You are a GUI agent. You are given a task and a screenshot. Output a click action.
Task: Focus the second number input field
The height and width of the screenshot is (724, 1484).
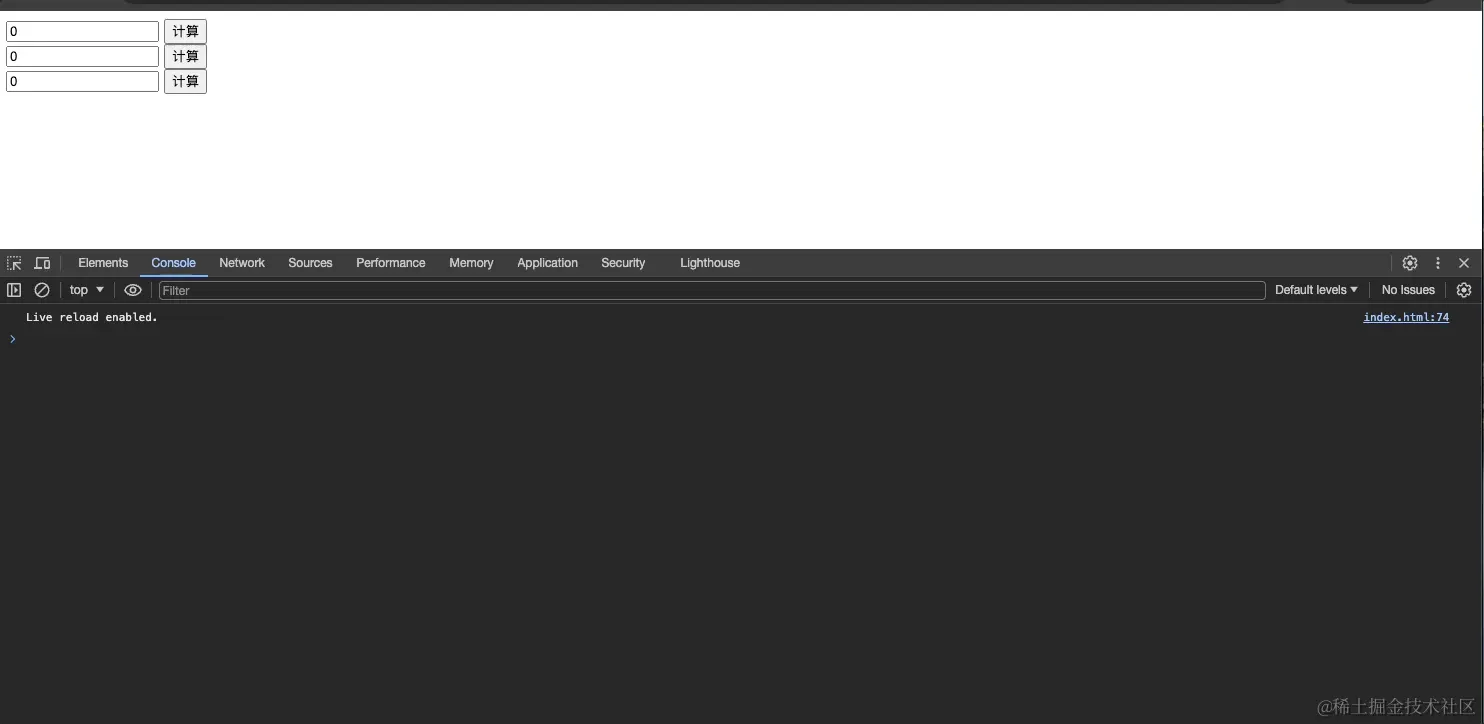83,56
